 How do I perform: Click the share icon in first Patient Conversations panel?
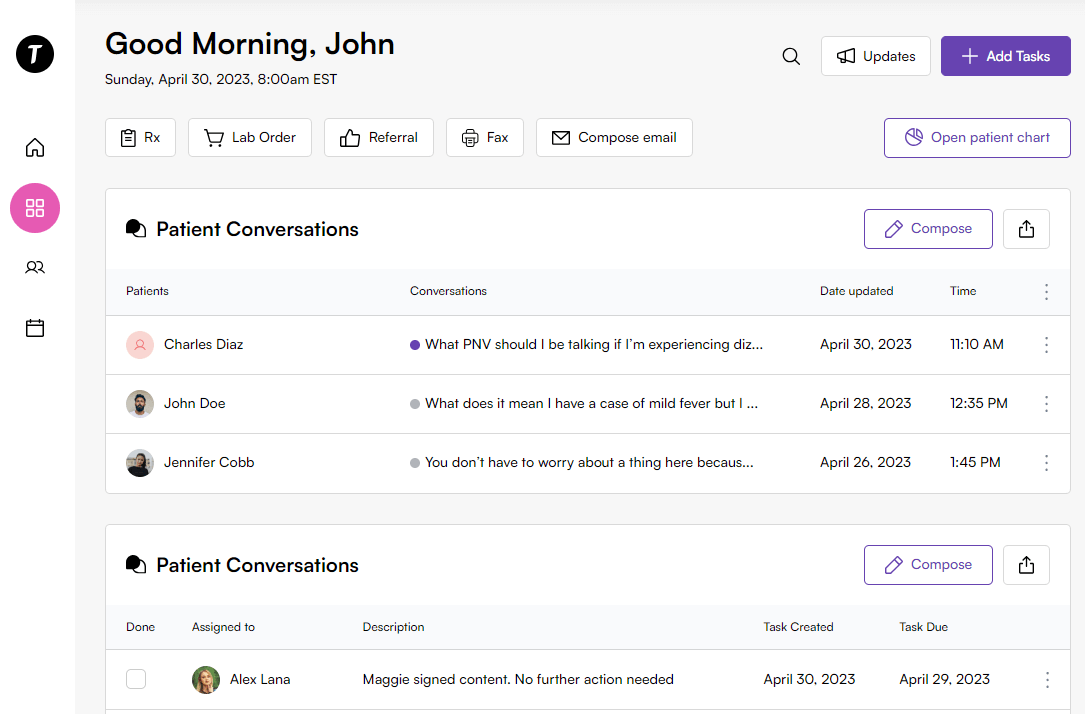1026,229
